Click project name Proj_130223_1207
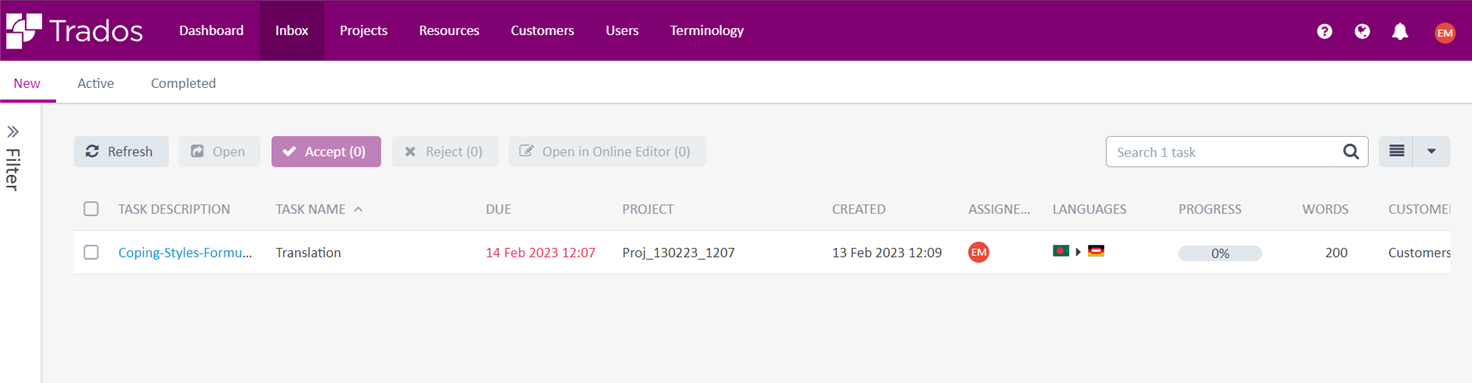This screenshot has width=1472, height=383. (x=678, y=253)
